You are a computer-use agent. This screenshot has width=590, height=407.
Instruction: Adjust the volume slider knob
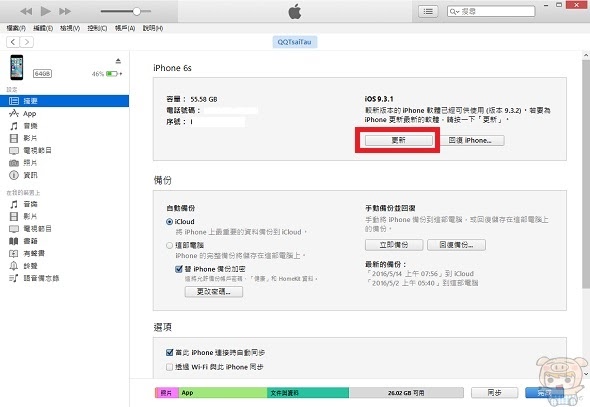(x=137, y=11)
